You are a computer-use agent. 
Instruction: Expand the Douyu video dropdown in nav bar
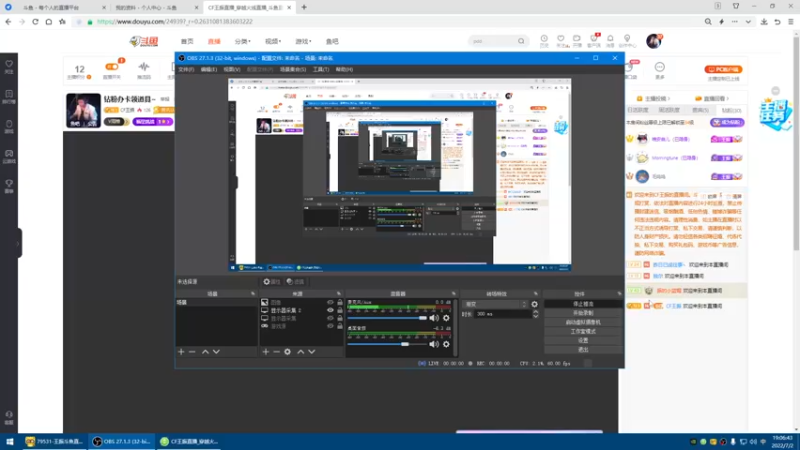pyautogui.click(x=273, y=41)
